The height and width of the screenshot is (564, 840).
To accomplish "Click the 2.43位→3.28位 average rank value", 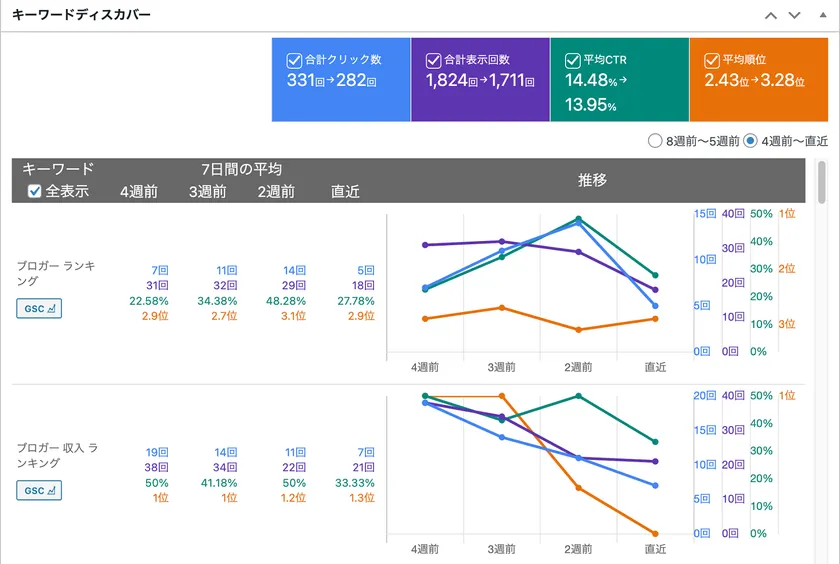I will click(x=755, y=81).
